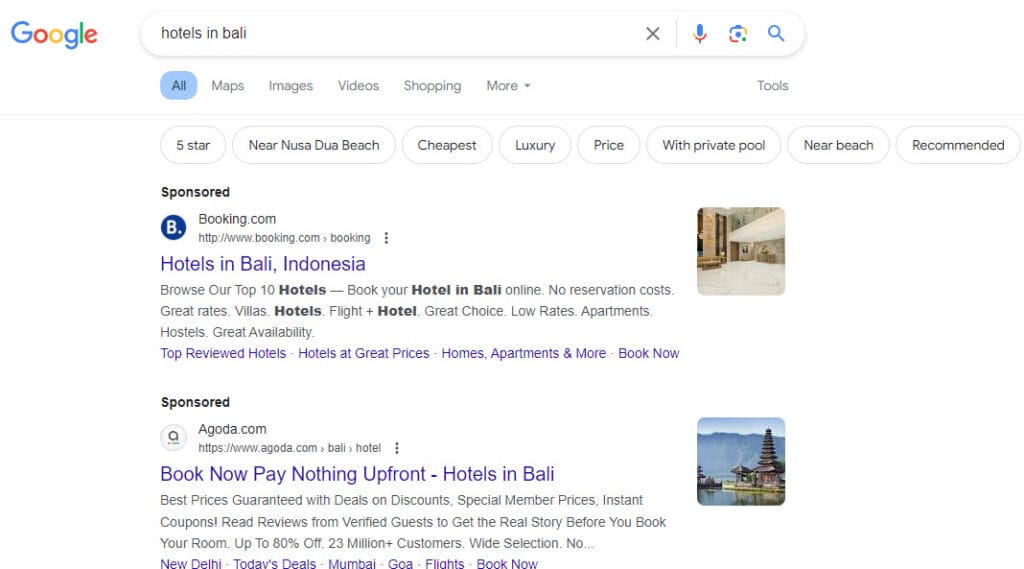Image resolution: width=1024 pixels, height=569 pixels.
Task: Switch to the Images tab
Action: coord(291,86)
